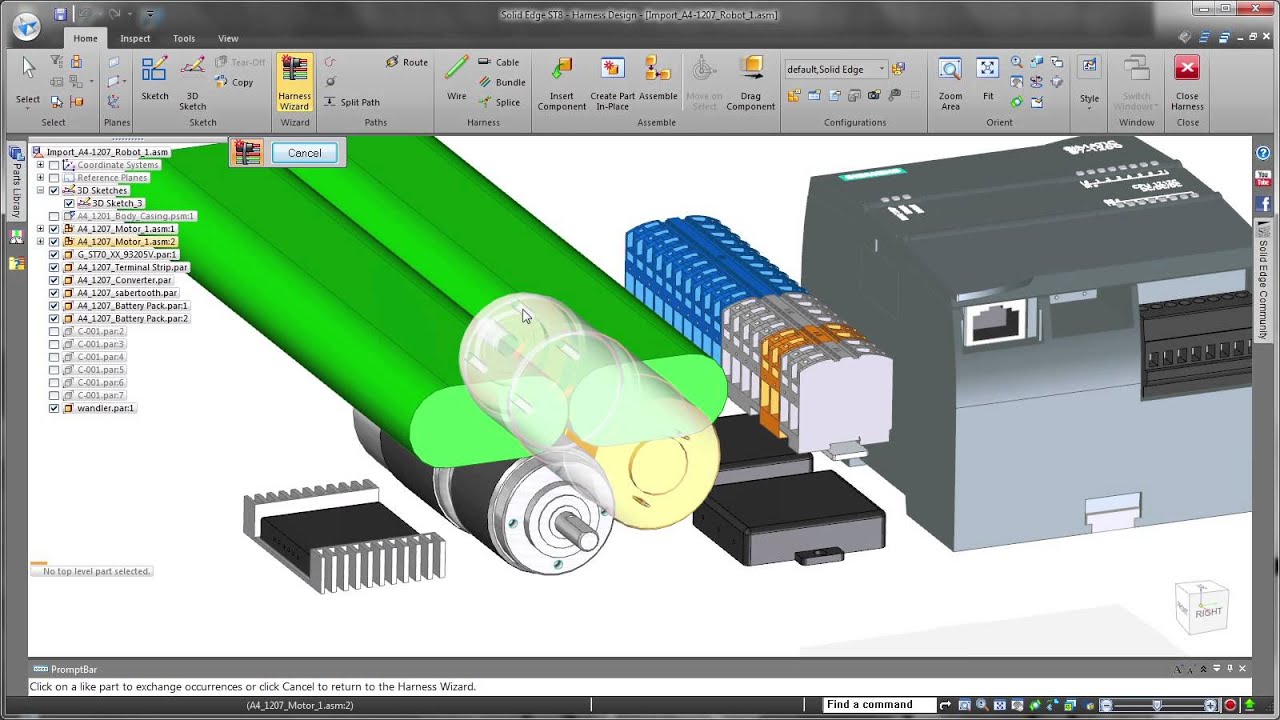Click the Solid Edge application button

pyautogui.click(x=27, y=26)
